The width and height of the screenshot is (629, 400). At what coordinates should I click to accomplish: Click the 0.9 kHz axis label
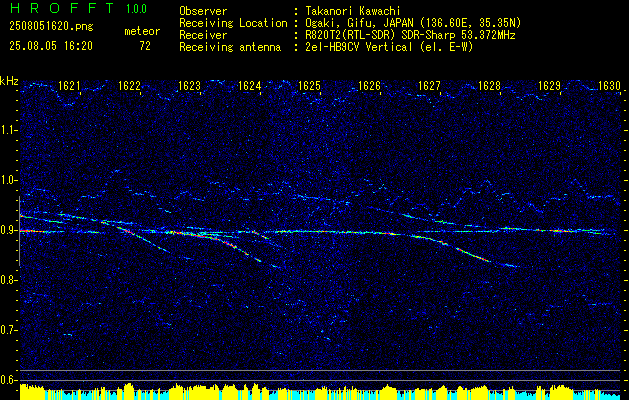[x=7, y=230]
